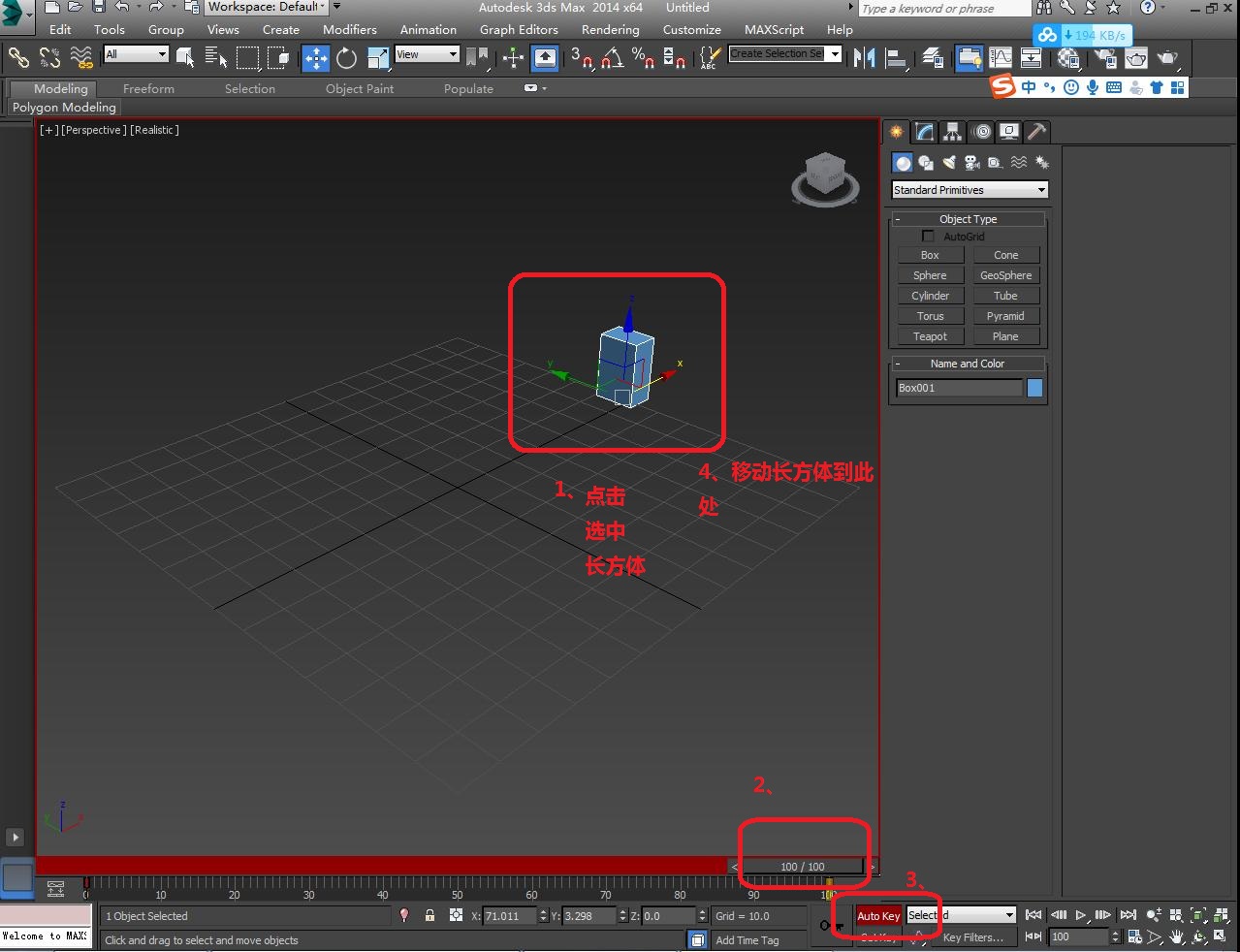This screenshot has height=952, width=1240.
Task: Select the Select and Link tool
Action: point(18,58)
